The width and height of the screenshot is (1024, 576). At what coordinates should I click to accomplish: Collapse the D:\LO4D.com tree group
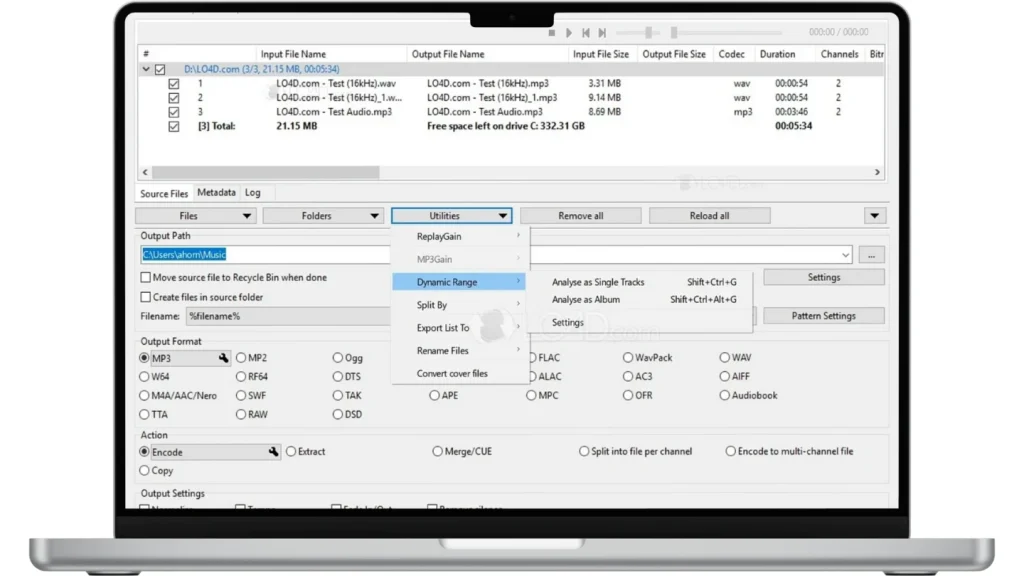[146, 70]
